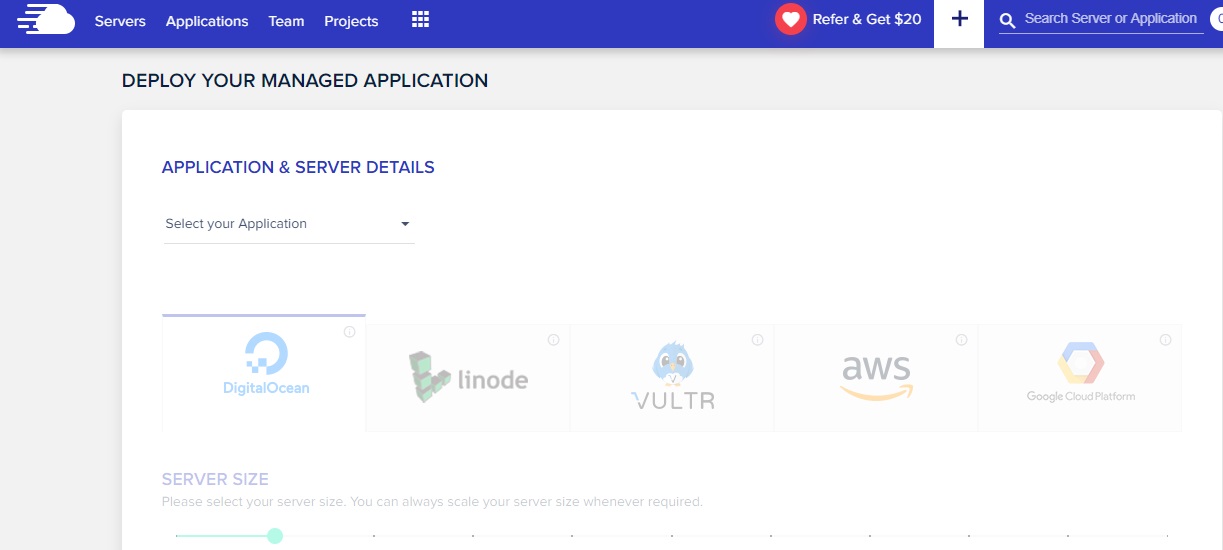This screenshot has width=1223, height=550.
Task: Click Google Cloud Platform info icon
Action: coord(1165,340)
